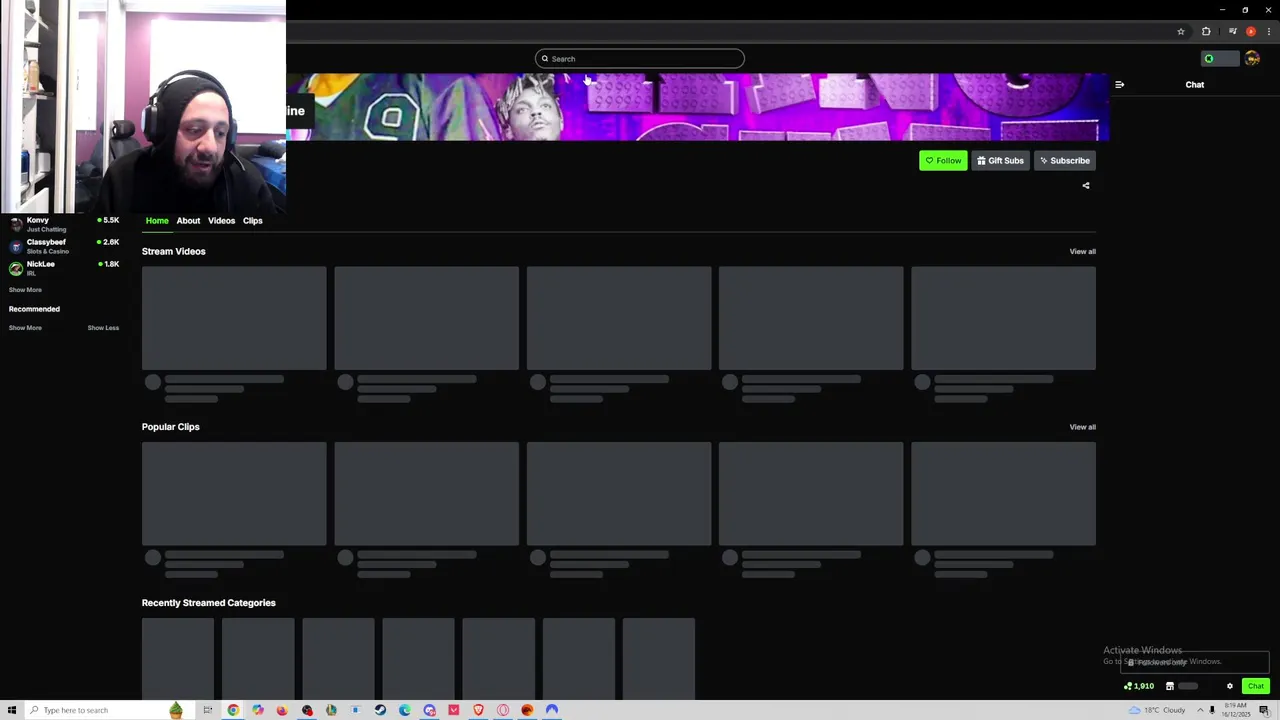Screen dimensions: 1280x720
Task: Open Classybeef channel in sidebar
Action: (x=62, y=246)
